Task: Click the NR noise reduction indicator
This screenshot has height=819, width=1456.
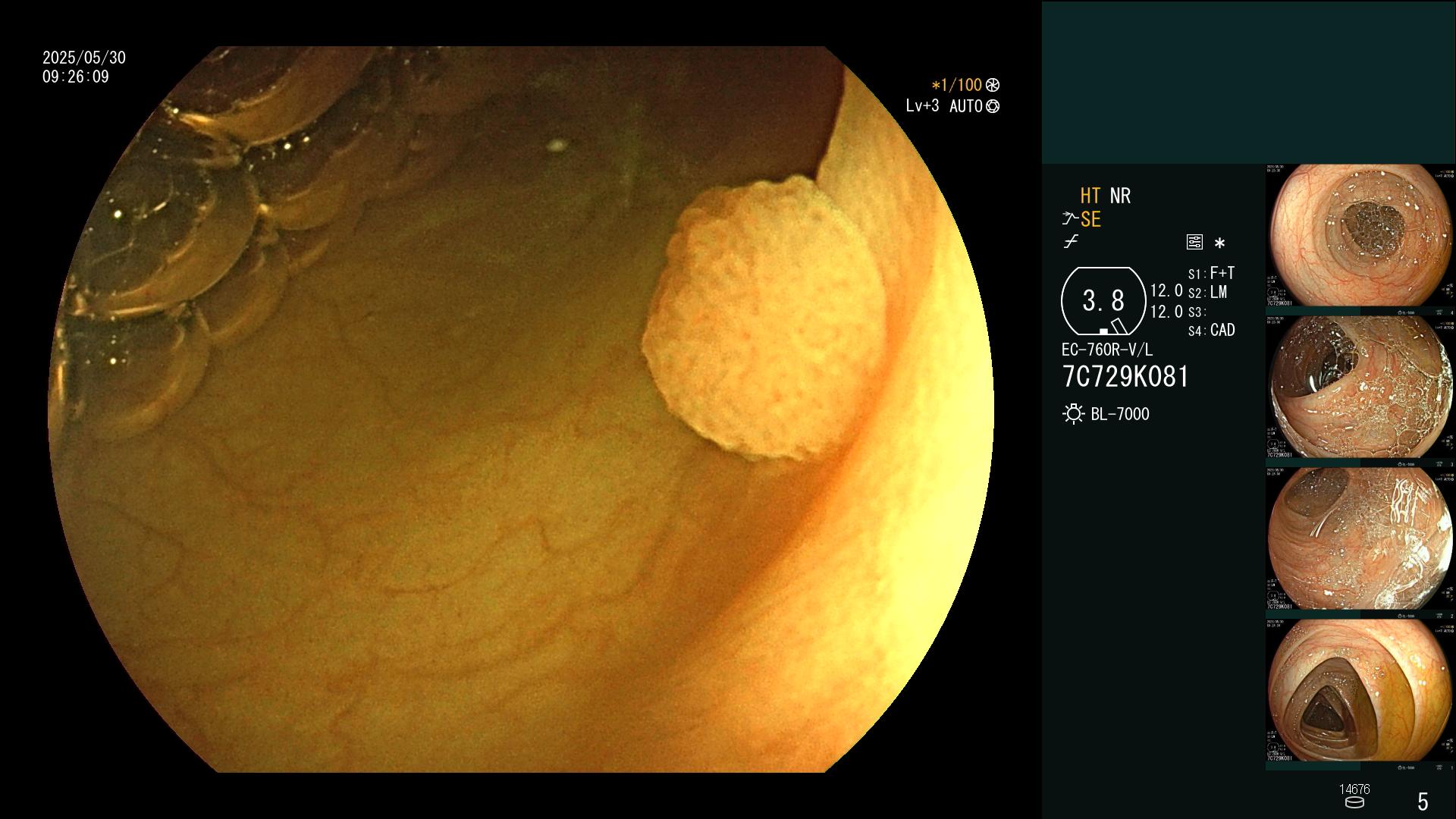Action: click(1120, 196)
